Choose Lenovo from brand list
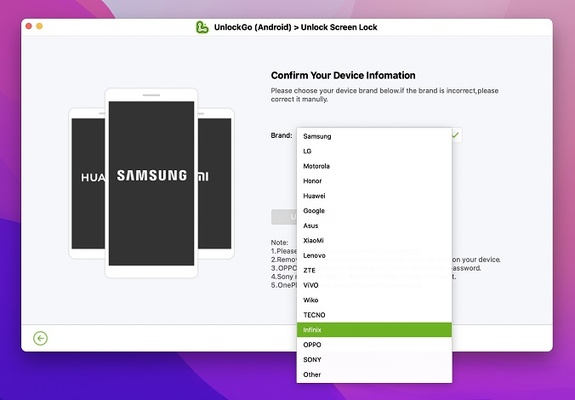The image size is (575, 400). pyautogui.click(x=374, y=255)
